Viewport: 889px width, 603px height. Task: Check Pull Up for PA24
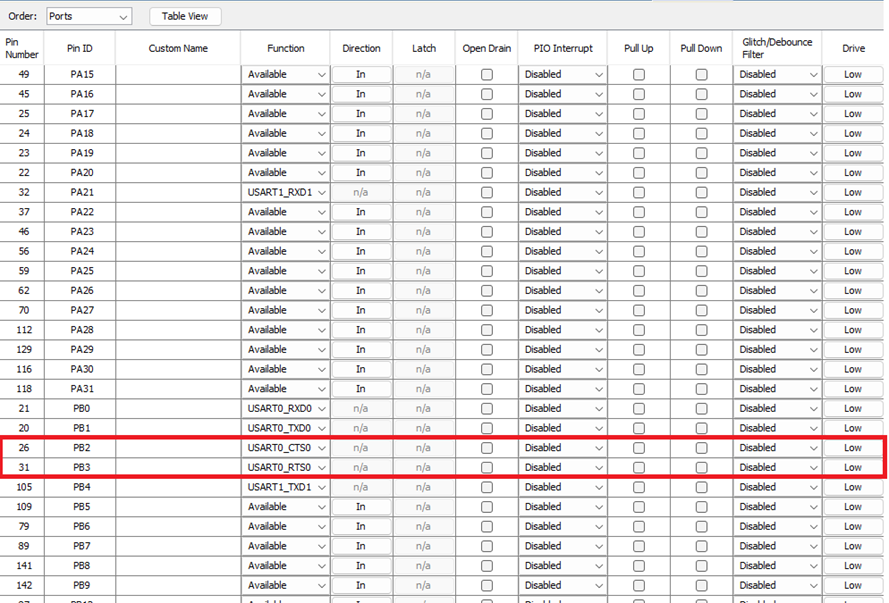click(638, 252)
